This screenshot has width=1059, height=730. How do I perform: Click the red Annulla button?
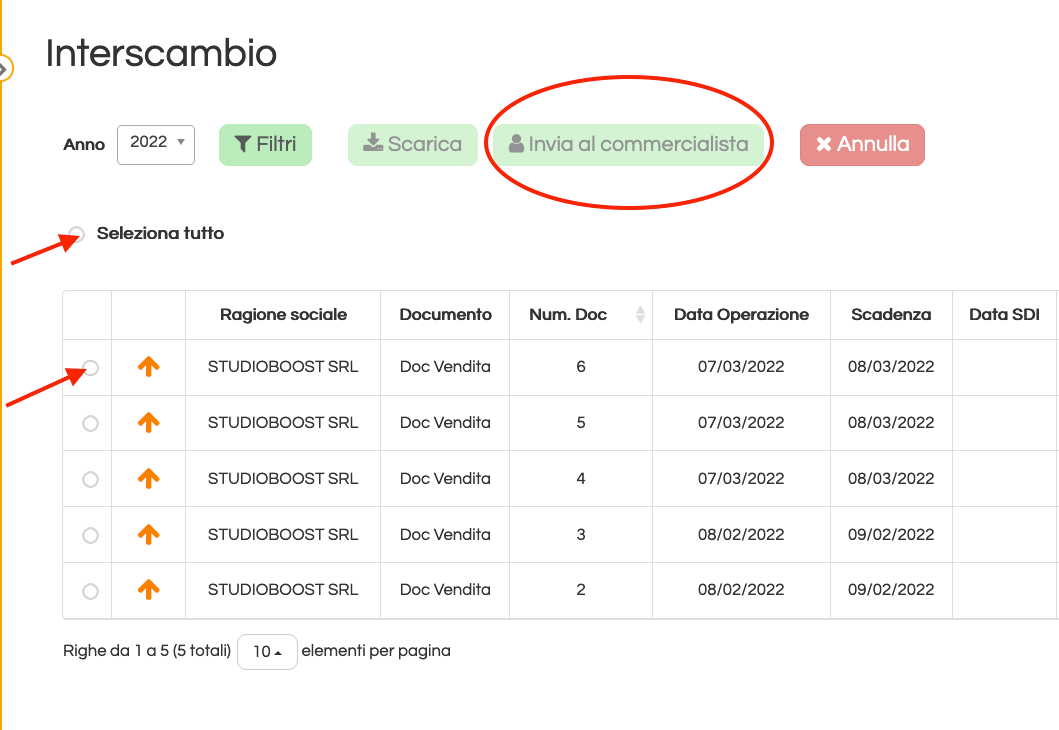coord(862,145)
